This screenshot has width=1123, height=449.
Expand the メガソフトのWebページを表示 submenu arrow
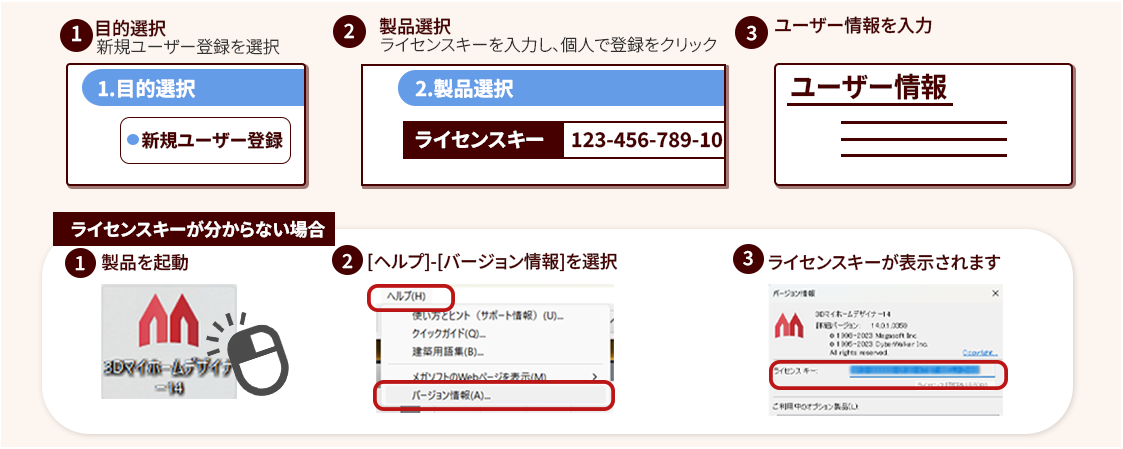594,376
